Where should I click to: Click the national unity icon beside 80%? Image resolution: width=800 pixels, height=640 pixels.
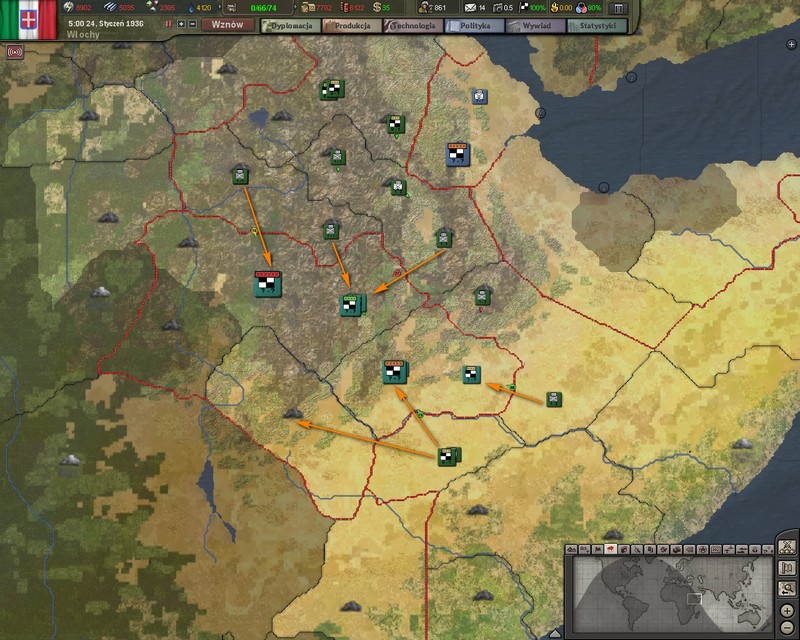[x=581, y=8]
